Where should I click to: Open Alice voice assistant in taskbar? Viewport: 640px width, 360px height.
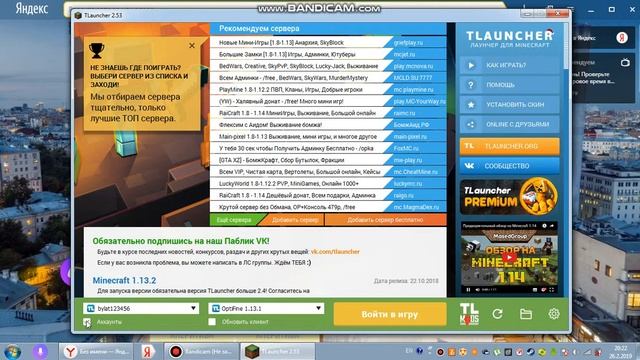coord(40,351)
